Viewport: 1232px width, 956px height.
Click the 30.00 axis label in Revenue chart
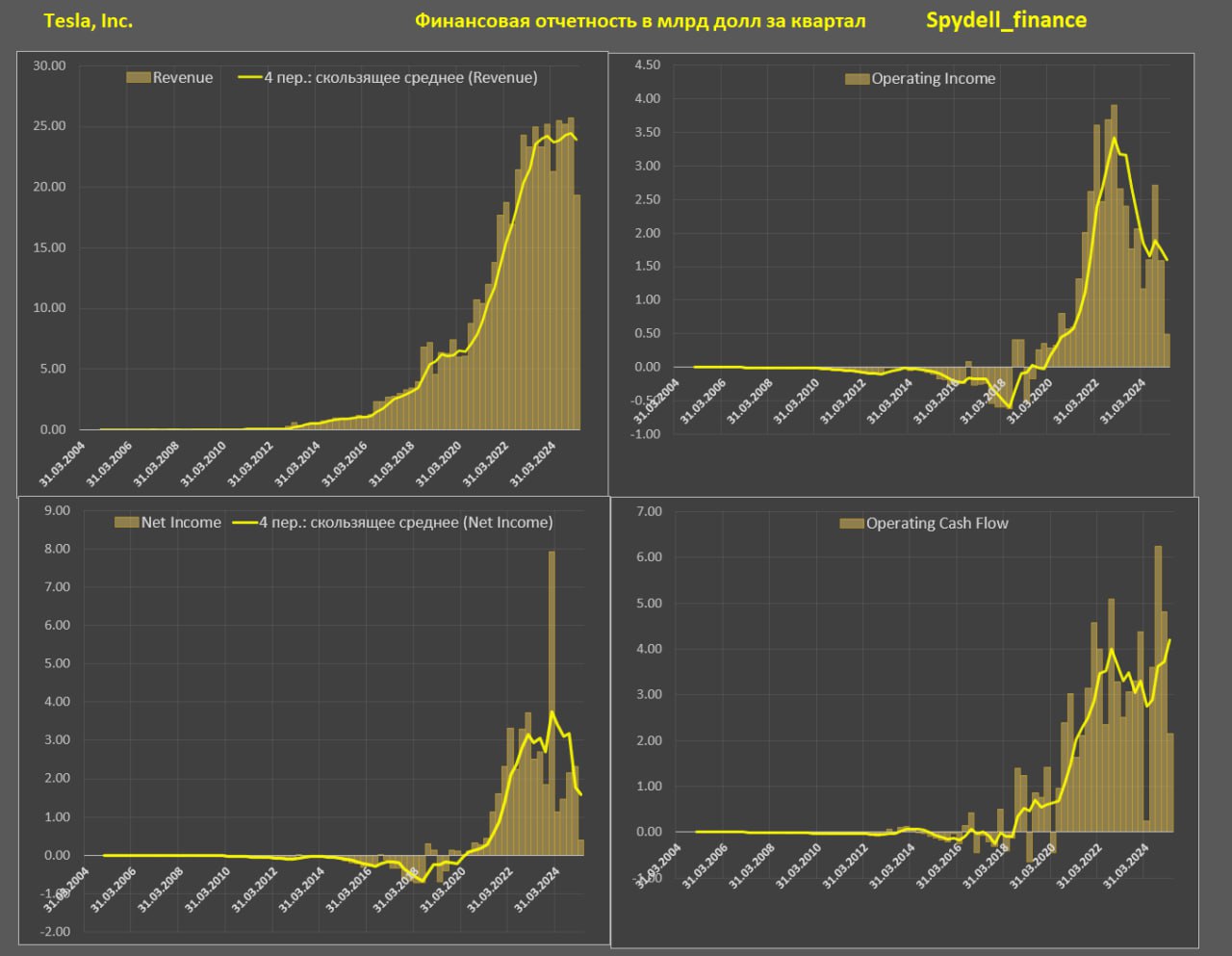(x=49, y=65)
